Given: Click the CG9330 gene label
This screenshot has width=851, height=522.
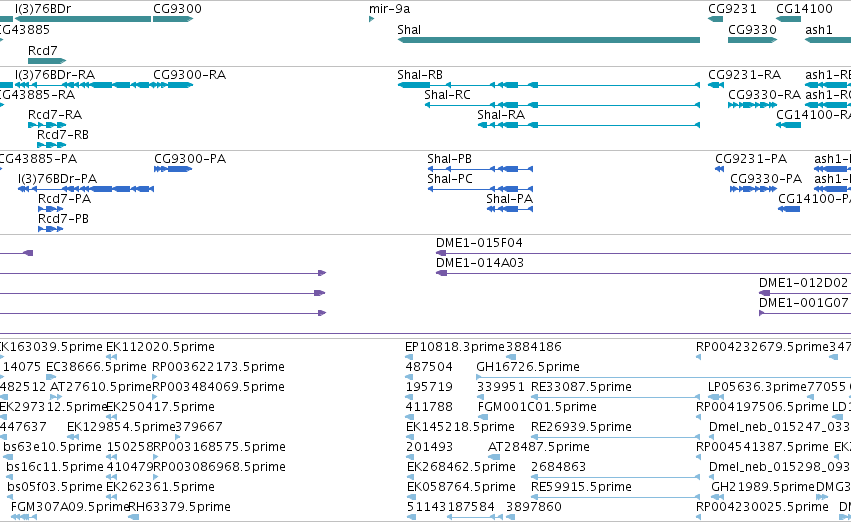Looking at the screenshot, I should (x=752, y=30).
